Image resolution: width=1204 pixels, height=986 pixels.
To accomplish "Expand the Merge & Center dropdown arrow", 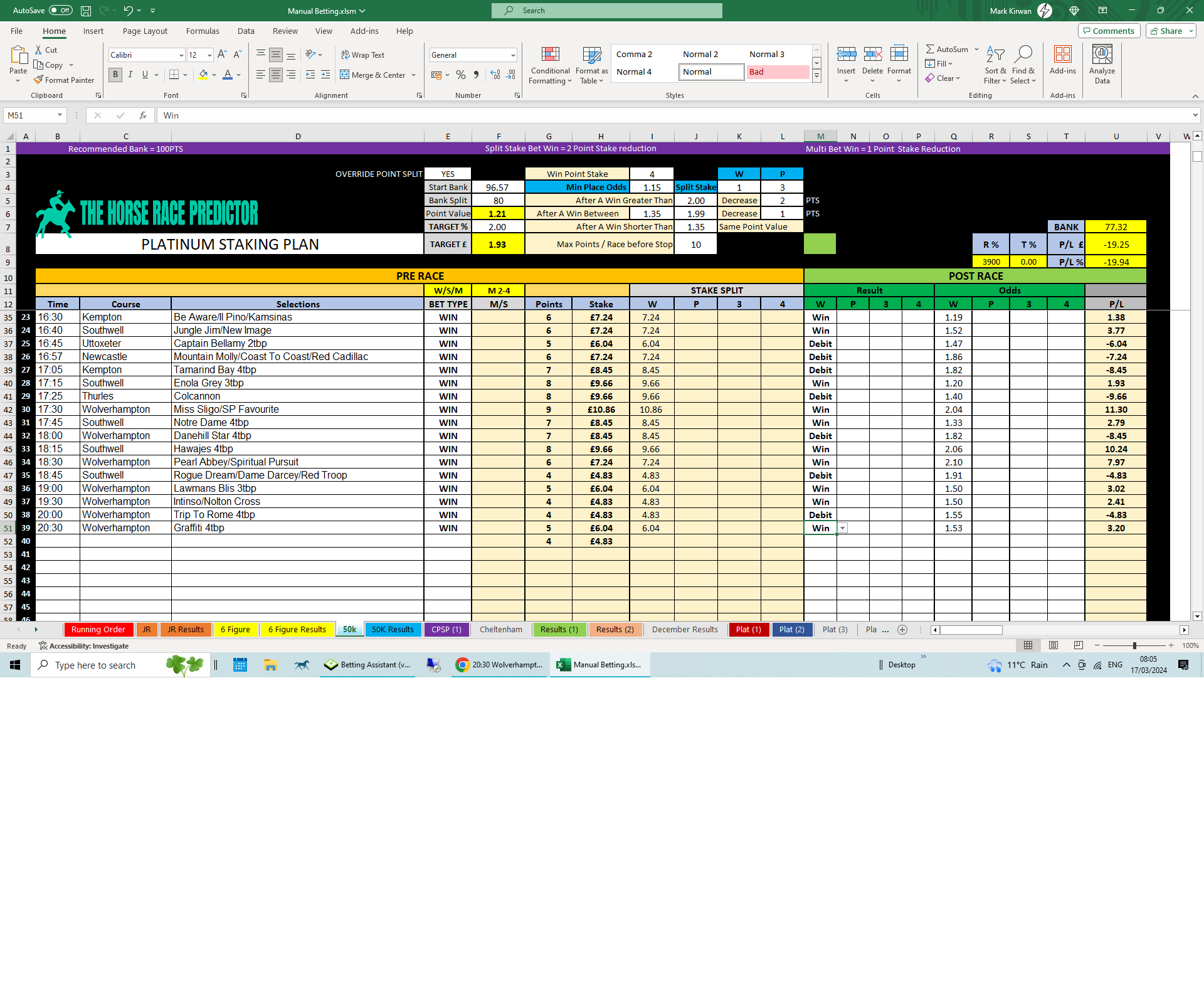I will tap(413, 75).
